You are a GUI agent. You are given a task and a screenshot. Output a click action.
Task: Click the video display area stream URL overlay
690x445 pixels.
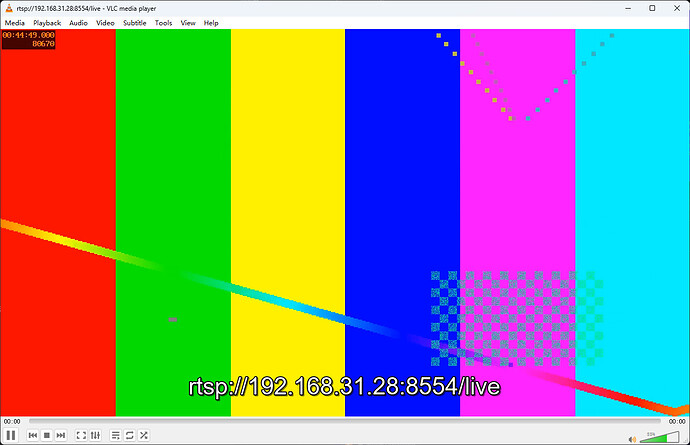tap(345, 387)
